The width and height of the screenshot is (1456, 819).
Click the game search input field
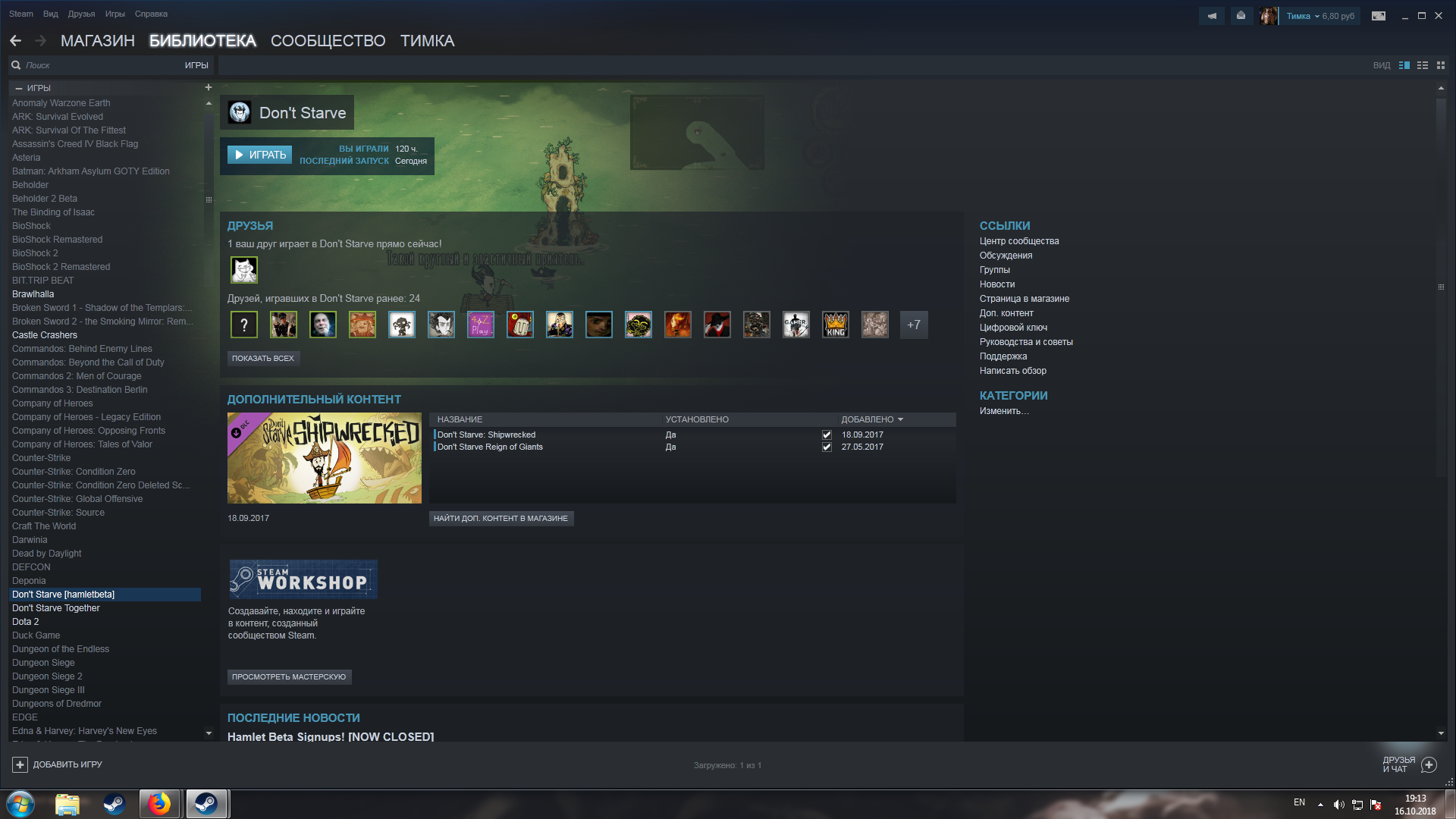pos(99,65)
